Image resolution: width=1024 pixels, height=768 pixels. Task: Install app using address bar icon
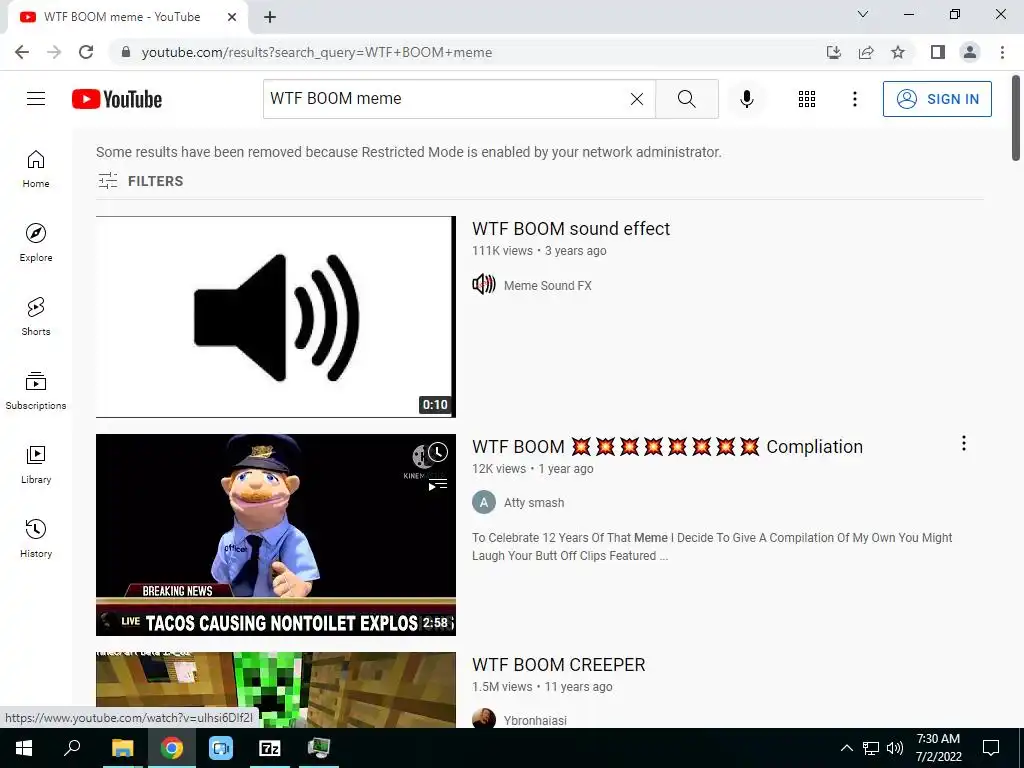point(833,52)
